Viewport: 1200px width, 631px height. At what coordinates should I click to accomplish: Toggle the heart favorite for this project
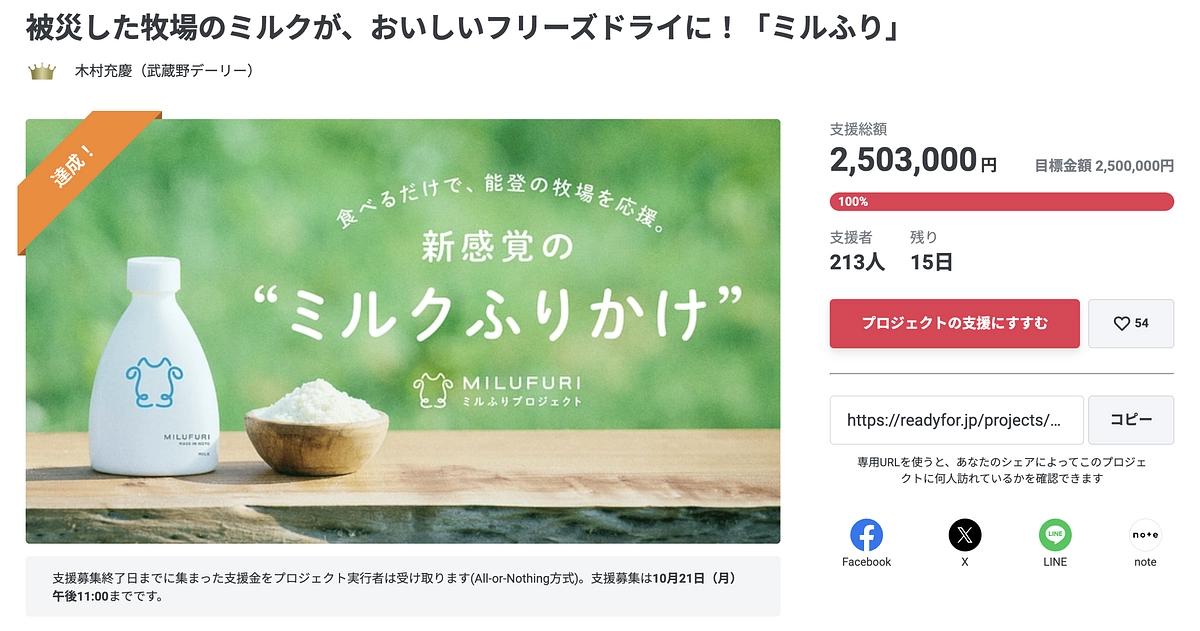tap(1131, 323)
